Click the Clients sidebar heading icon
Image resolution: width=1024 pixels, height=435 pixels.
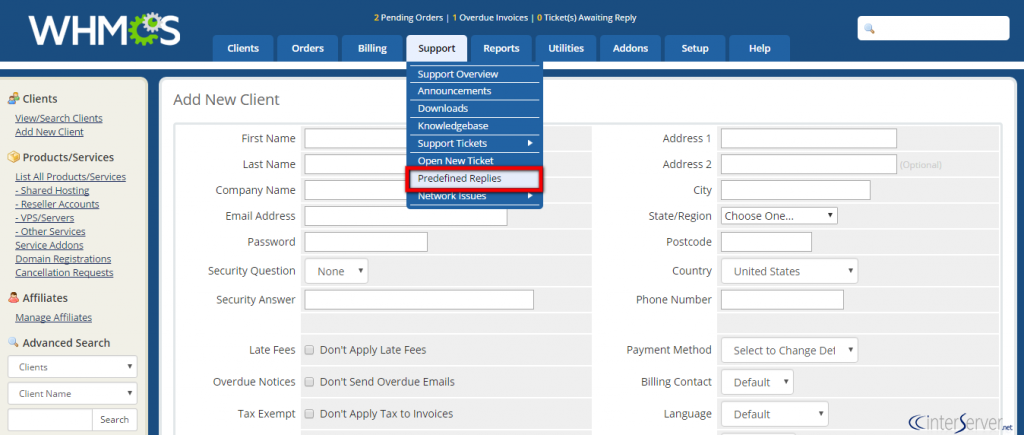point(13,99)
